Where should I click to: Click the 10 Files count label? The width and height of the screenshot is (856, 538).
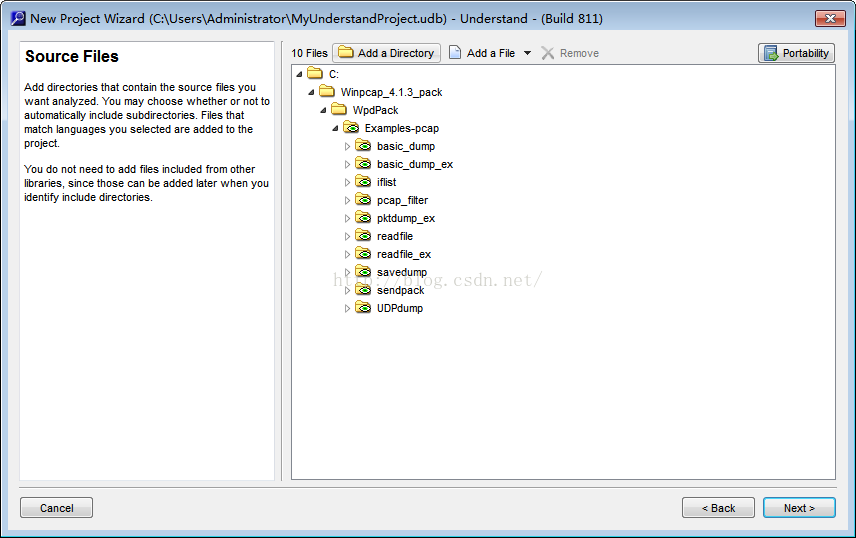pyautogui.click(x=310, y=53)
